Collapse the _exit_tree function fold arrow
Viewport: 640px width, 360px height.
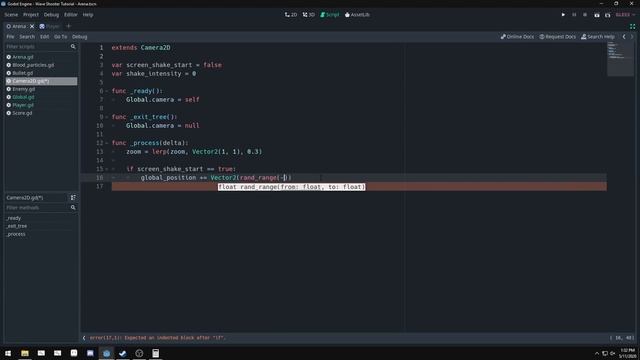107,117
